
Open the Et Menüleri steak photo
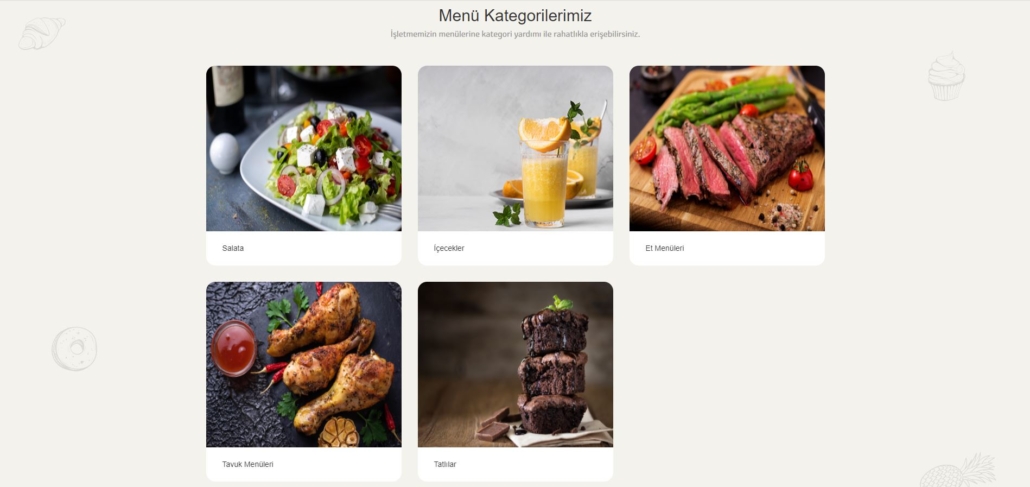pos(727,149)
